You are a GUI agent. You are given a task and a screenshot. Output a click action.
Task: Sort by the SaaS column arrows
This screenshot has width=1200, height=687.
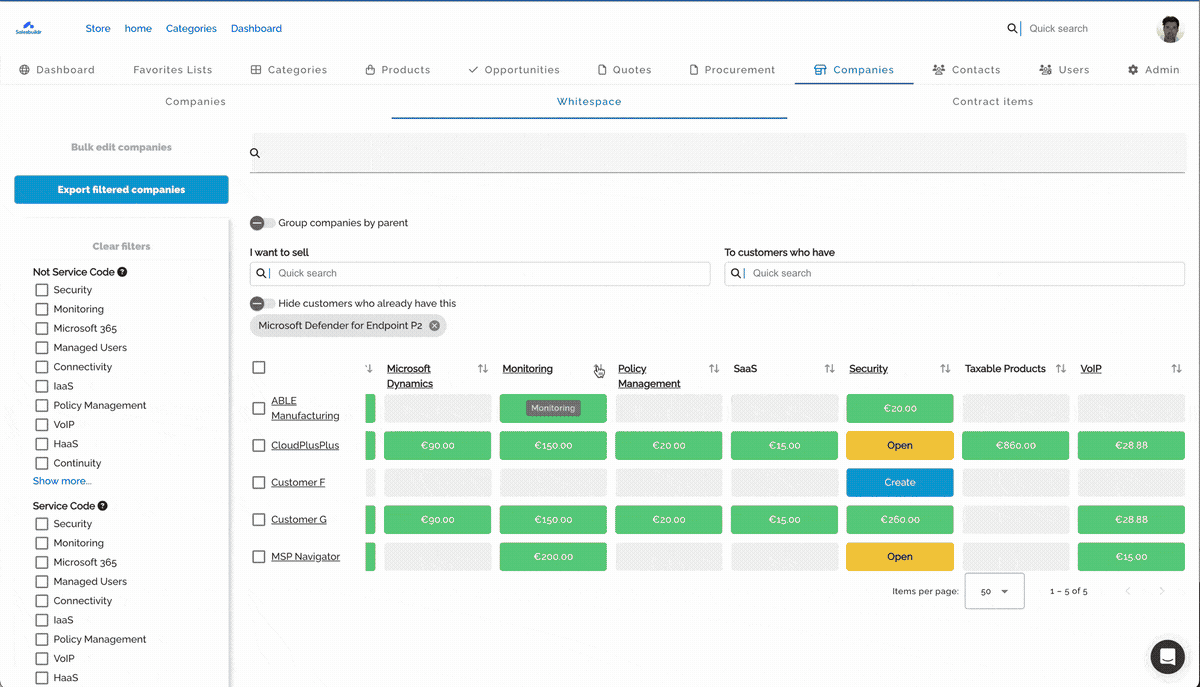(x=829, y=369)
